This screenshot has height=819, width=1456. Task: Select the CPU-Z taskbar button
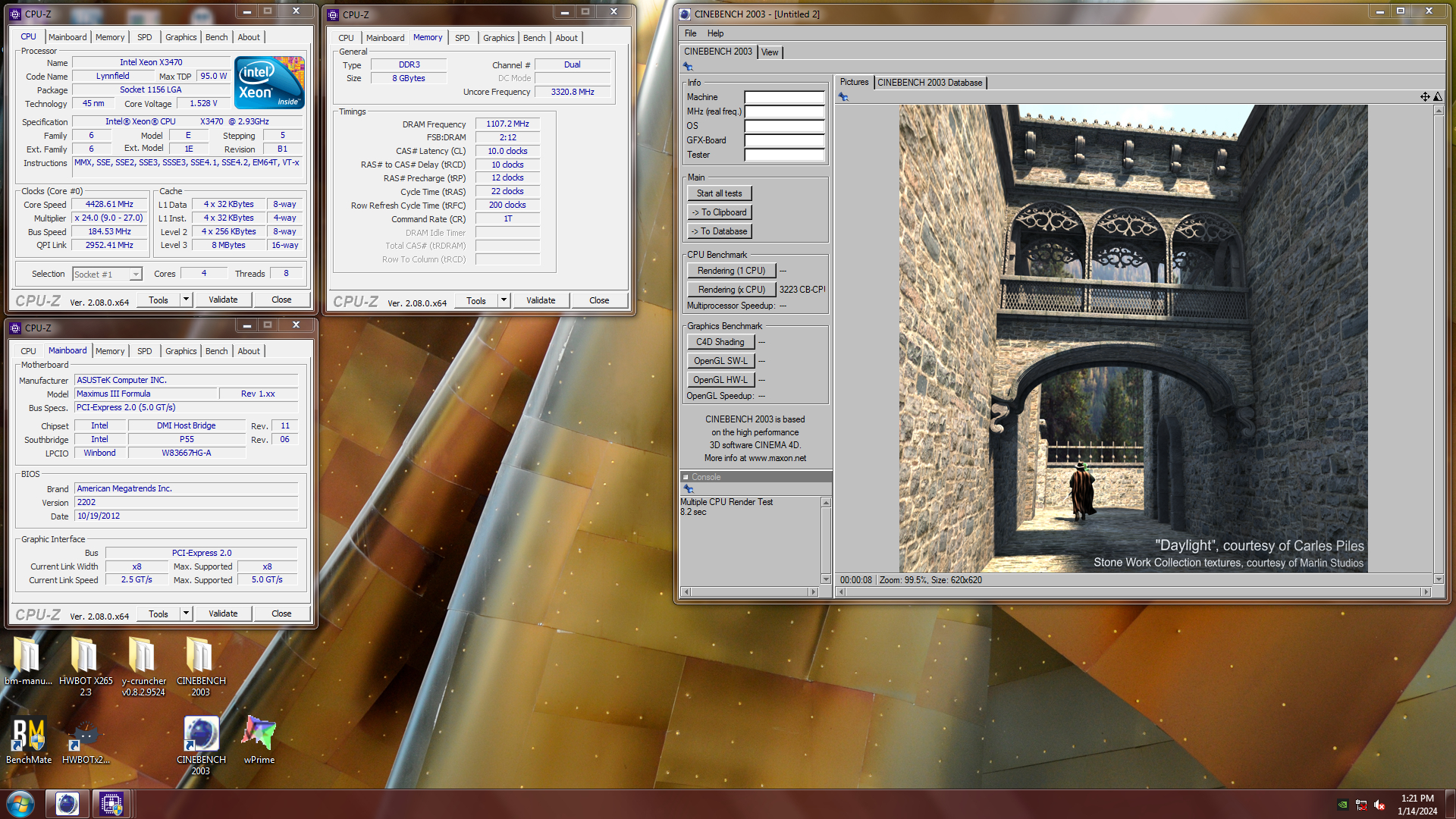(111, 804)
